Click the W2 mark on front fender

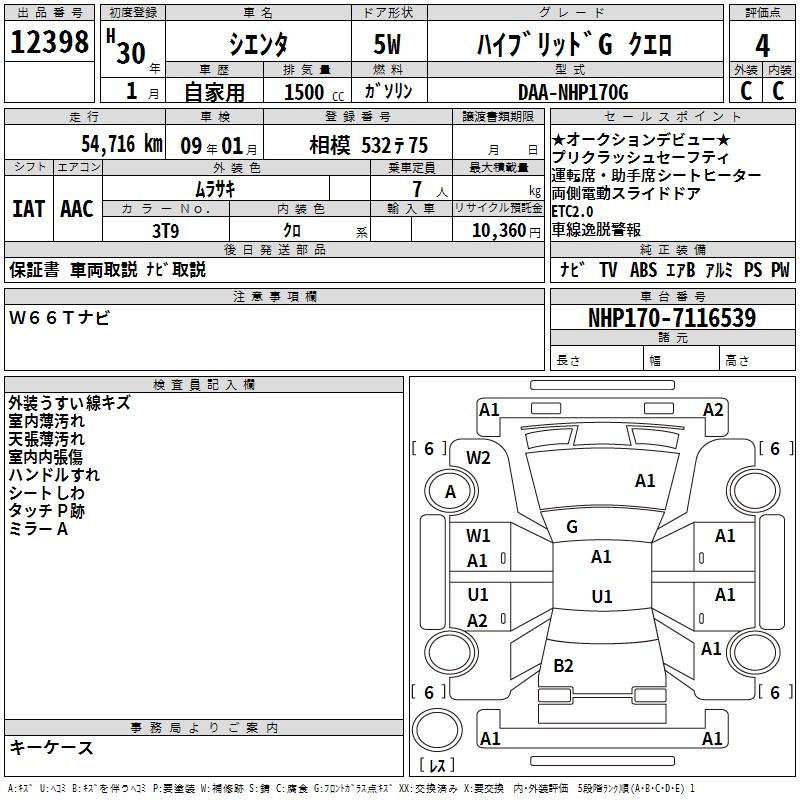coord(478,458)
